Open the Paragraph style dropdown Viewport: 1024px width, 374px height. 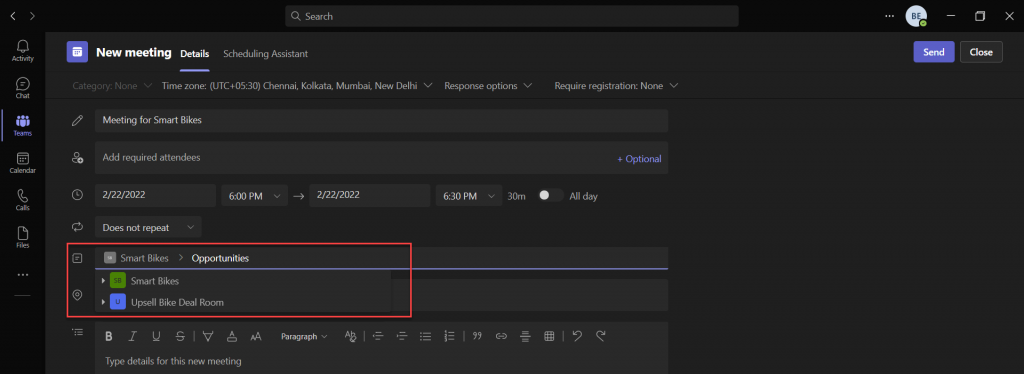coord(304,336)
